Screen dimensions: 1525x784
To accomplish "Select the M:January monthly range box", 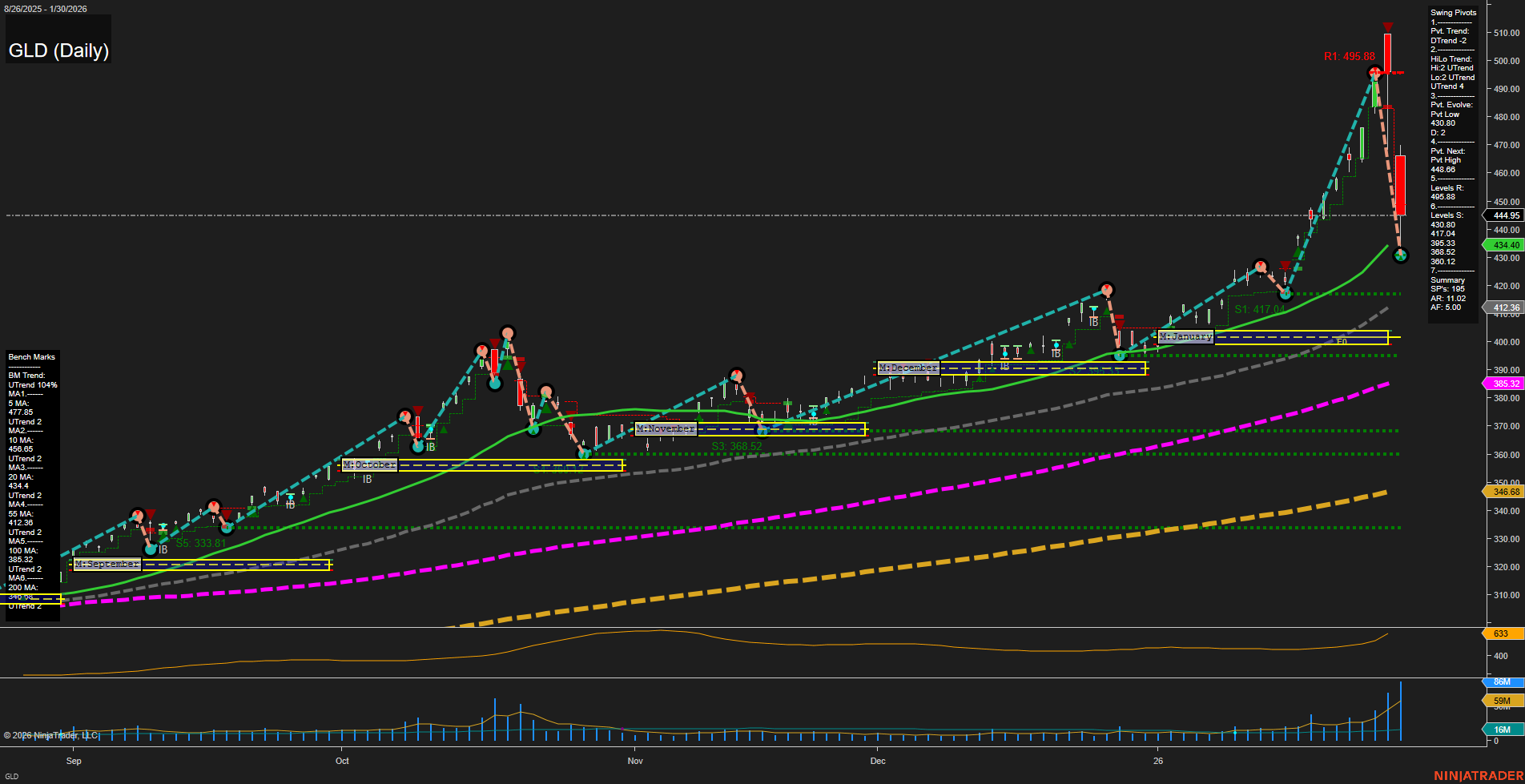I will (x=1185, y=336).
